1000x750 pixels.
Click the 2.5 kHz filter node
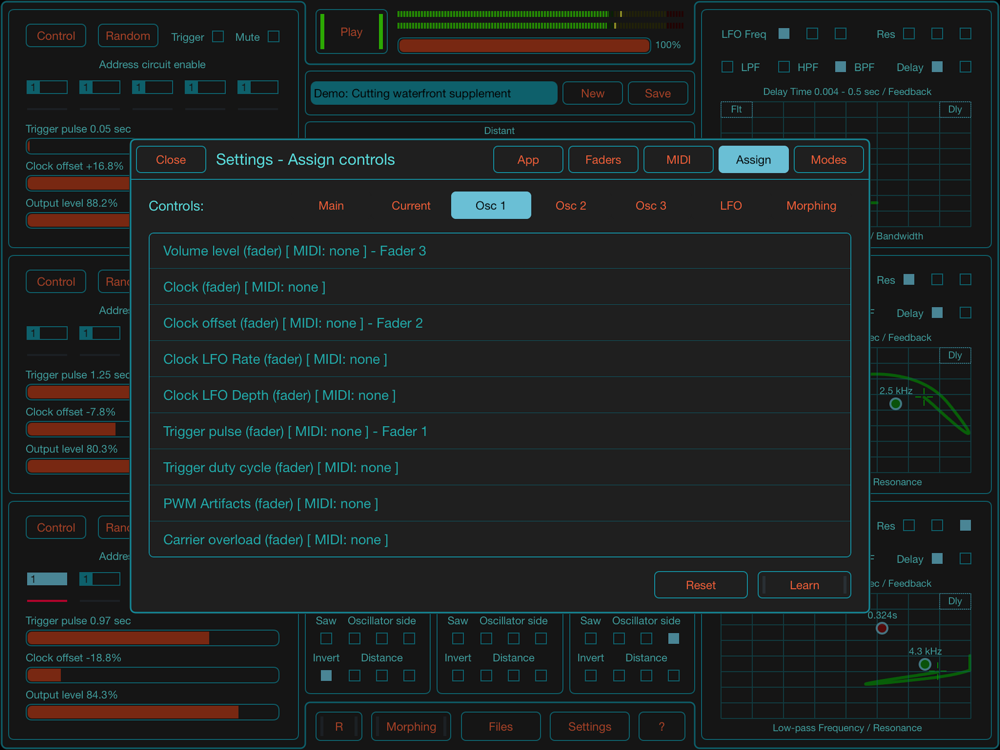[896, 404]
